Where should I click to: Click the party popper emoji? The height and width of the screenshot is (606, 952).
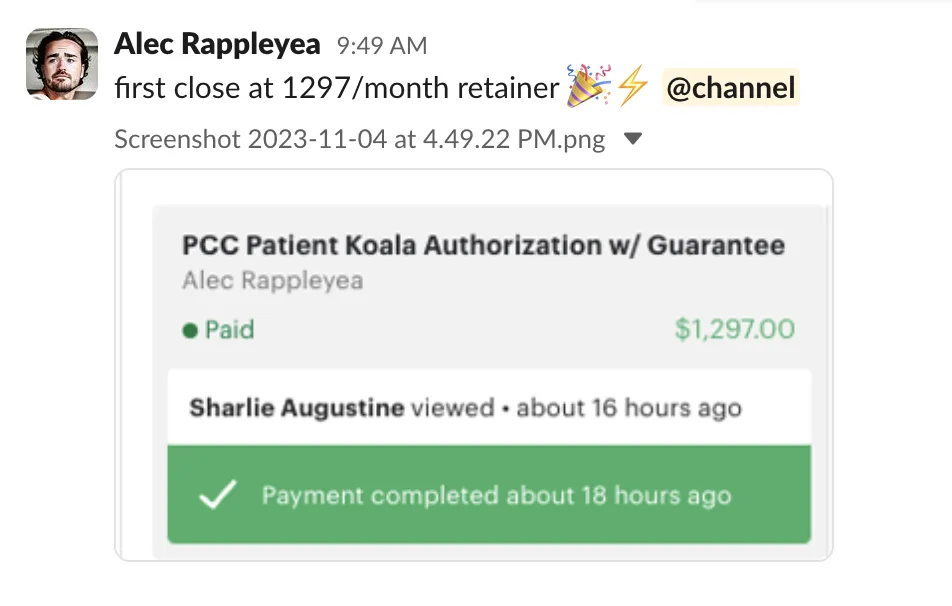tap(588, 86)
